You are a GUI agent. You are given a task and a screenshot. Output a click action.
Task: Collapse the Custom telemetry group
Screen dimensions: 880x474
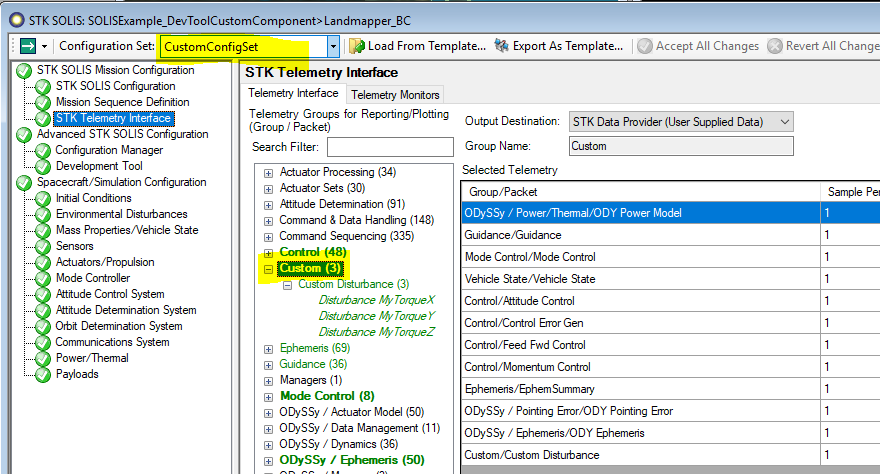268,269
